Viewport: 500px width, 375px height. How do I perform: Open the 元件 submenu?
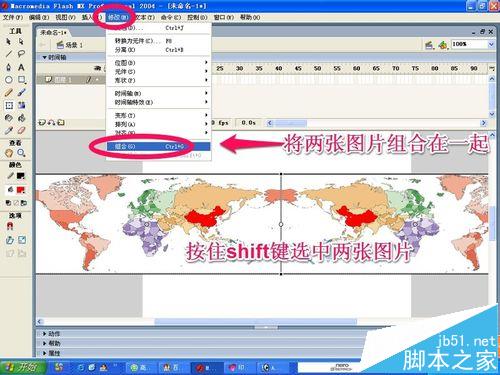[159, 71]
